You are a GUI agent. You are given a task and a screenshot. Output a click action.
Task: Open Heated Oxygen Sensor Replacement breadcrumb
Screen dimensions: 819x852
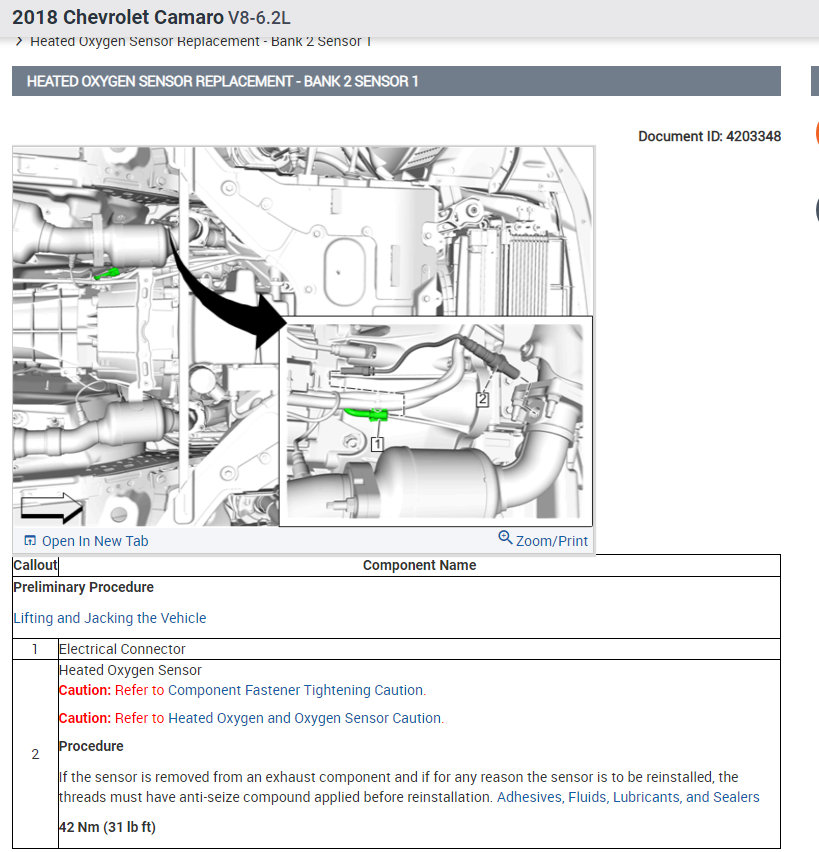click(x=201, y=42)
